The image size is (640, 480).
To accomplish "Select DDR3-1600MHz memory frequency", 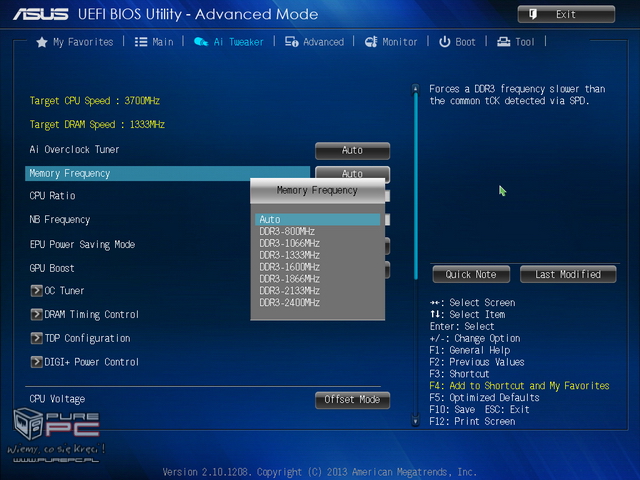I will coord(289,267).
